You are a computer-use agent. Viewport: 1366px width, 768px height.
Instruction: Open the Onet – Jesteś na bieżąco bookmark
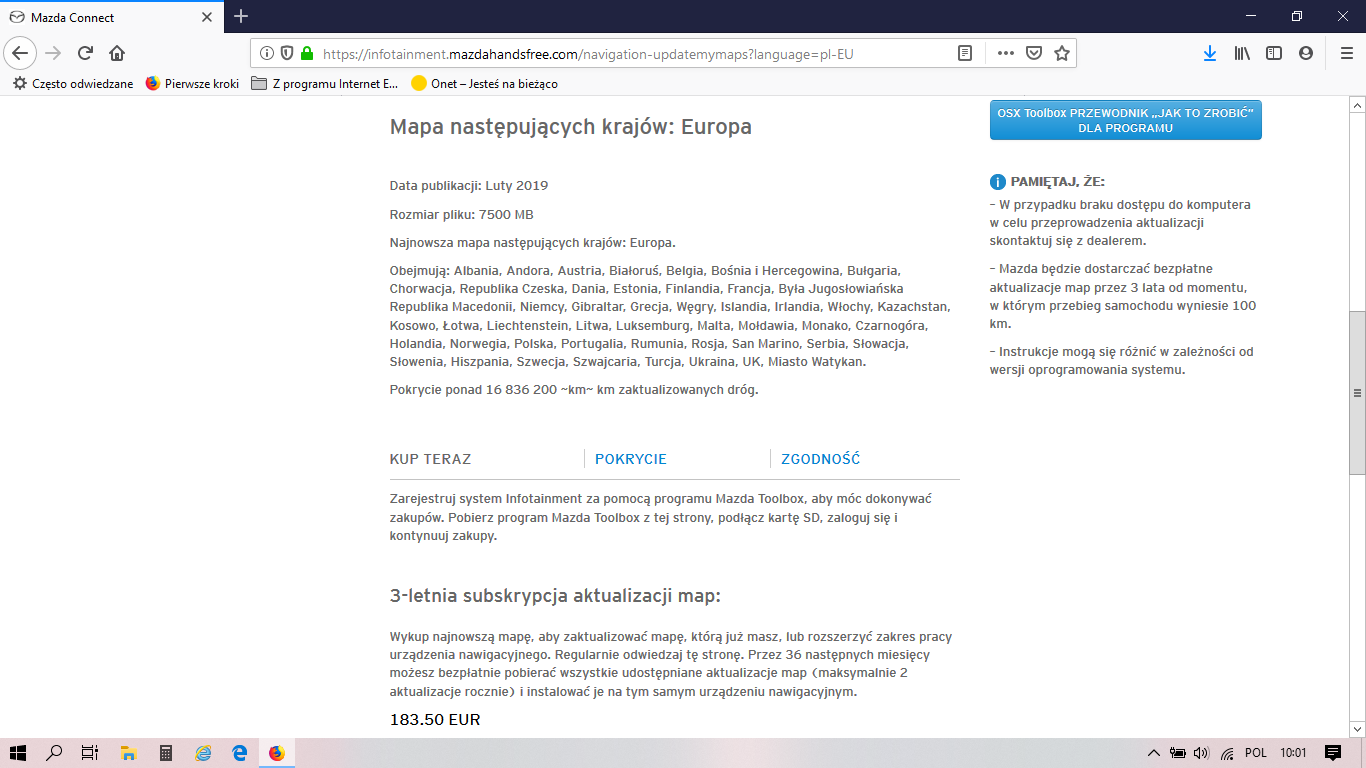point(484,84)
